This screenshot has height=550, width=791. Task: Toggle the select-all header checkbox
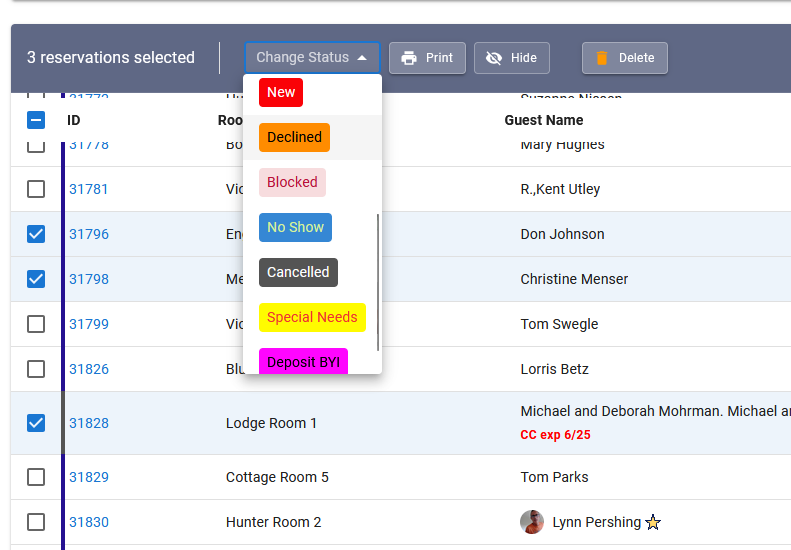tap(36, 120)
